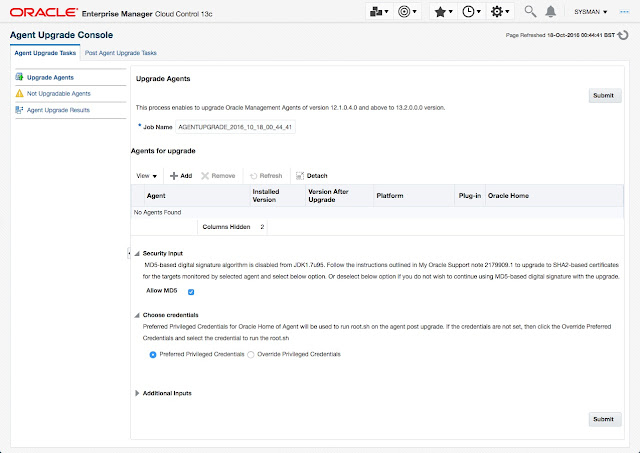This screenshot has height=453, width=640.
Task: Expand the Additional Inputs section
Action: (x=137, y=393)
